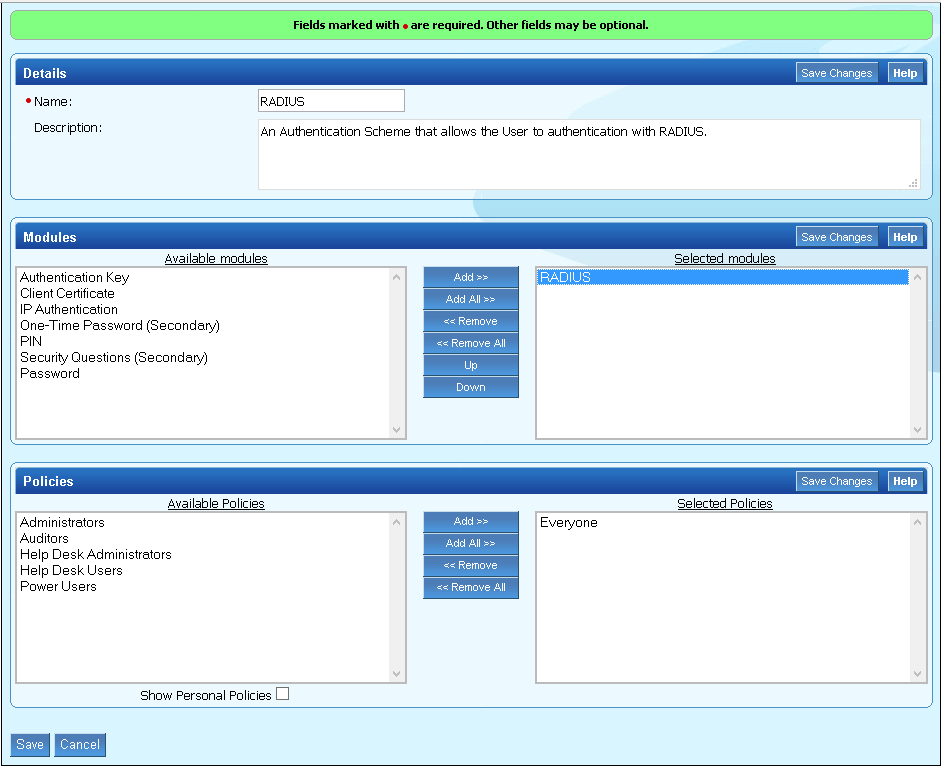941x769 pixels.
Task: Open Help for the Modules section
Action: (x=905, y=237)
